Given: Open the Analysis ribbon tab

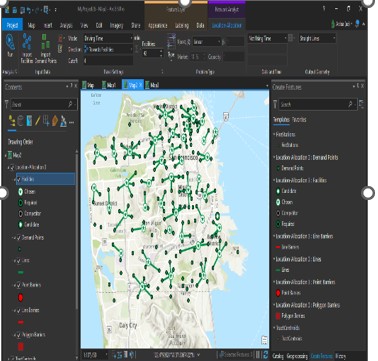Looking at the screenshot, I should (x=66, y=25).
